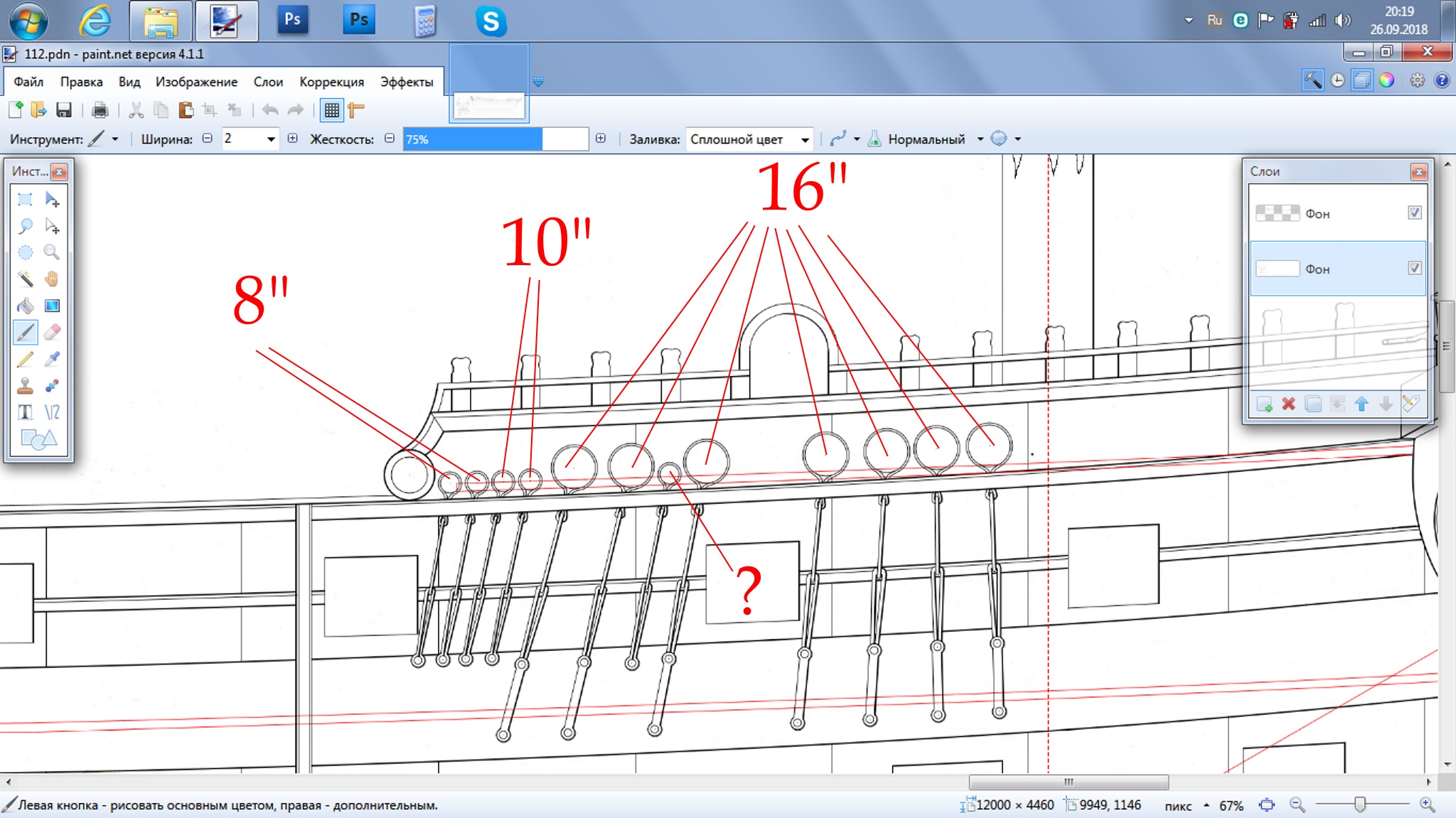The image size is (1456, 818).
Task: Click the Crop to Selection icon
Action: coord(210,109)
